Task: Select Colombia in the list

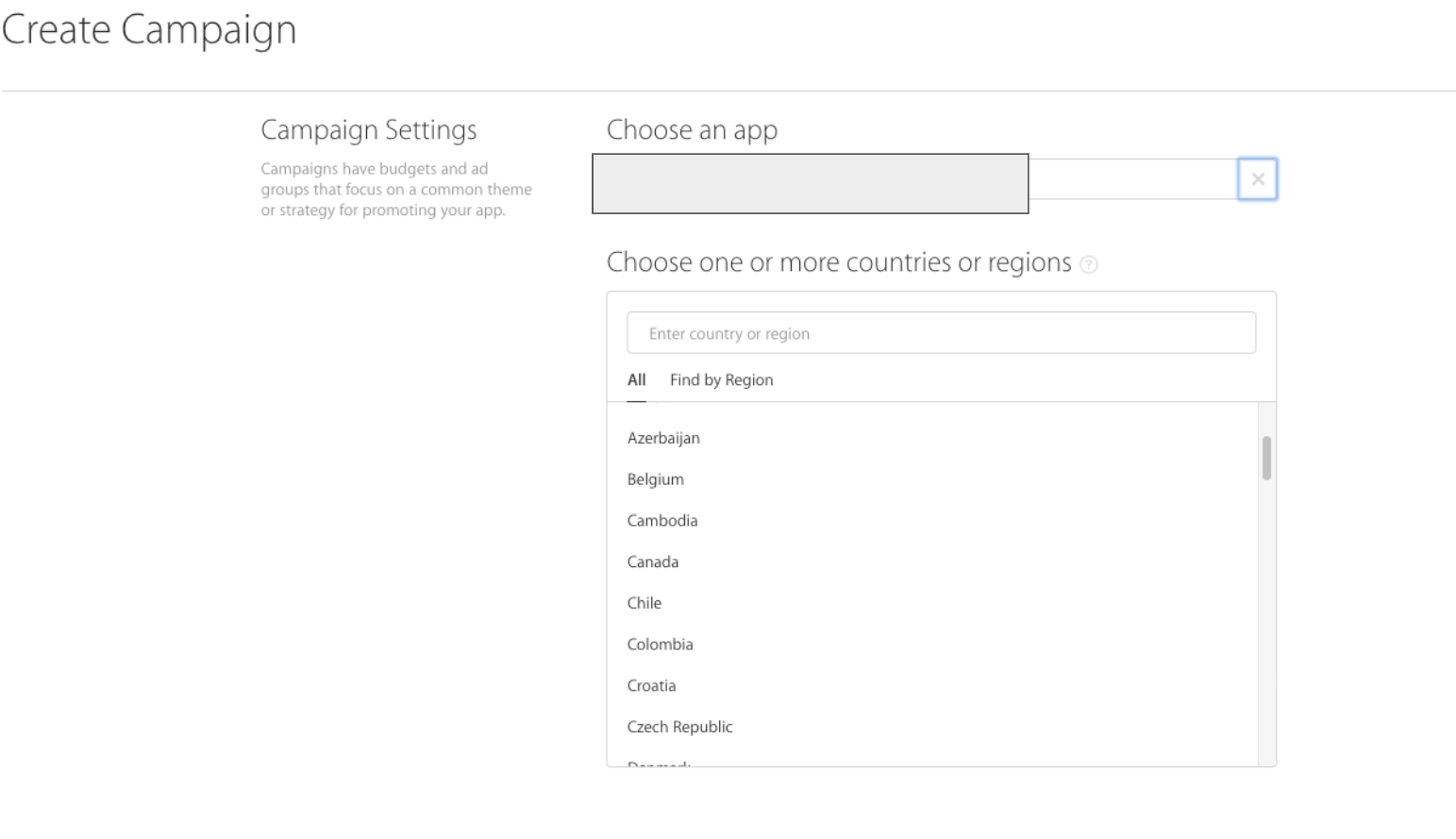Action: (660, 645)
